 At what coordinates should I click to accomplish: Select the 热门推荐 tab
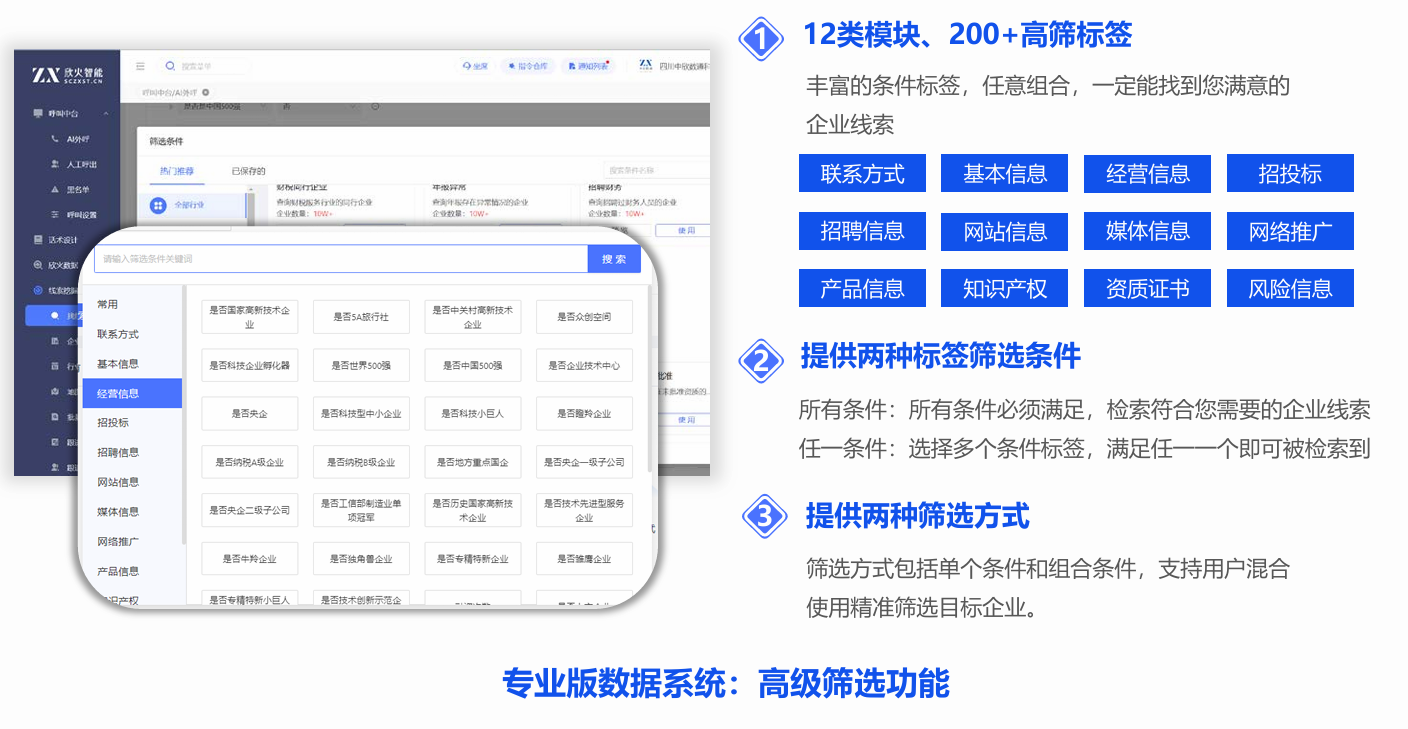coord(177,171)
